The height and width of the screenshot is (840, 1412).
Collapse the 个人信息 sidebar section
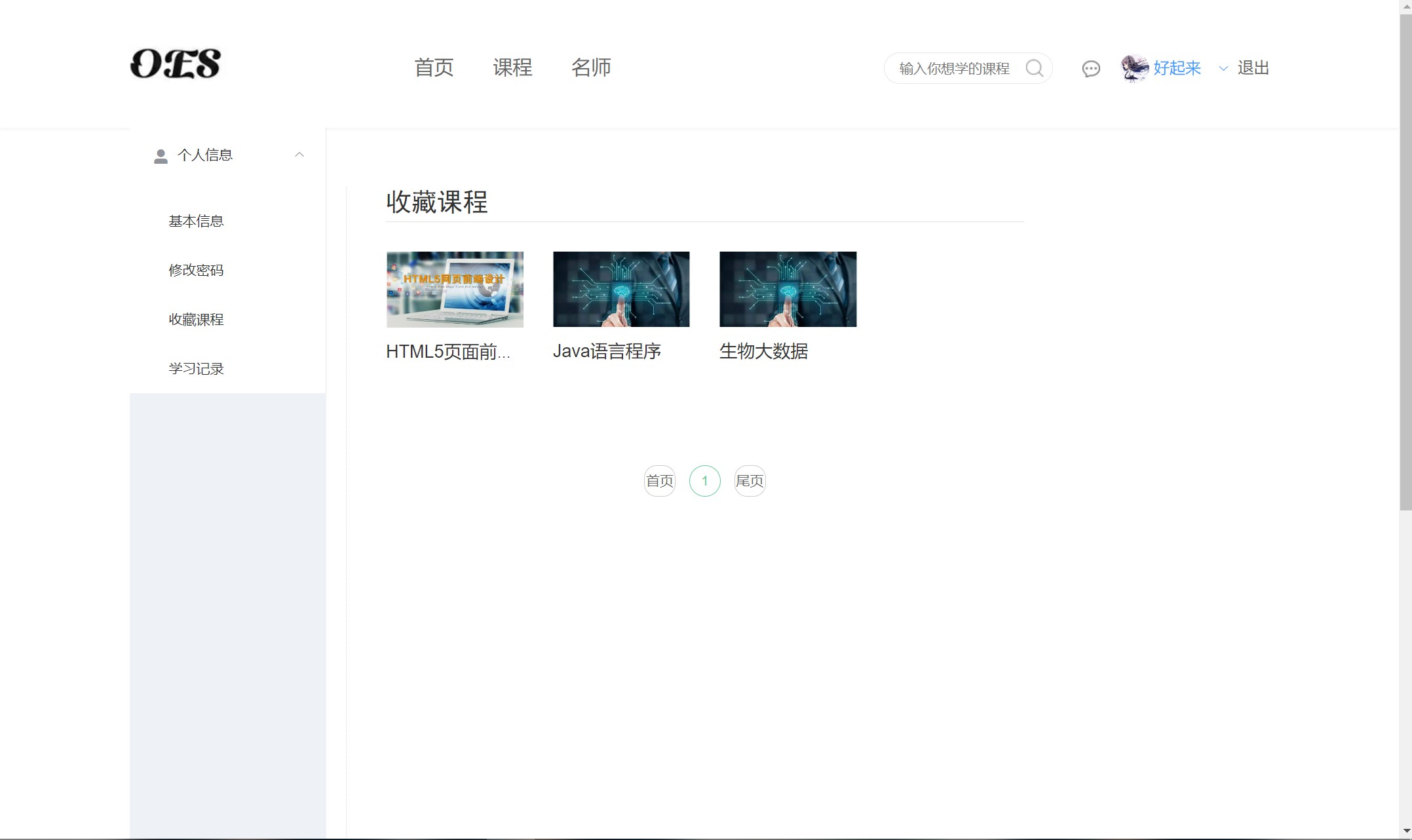tap(299, 155)
